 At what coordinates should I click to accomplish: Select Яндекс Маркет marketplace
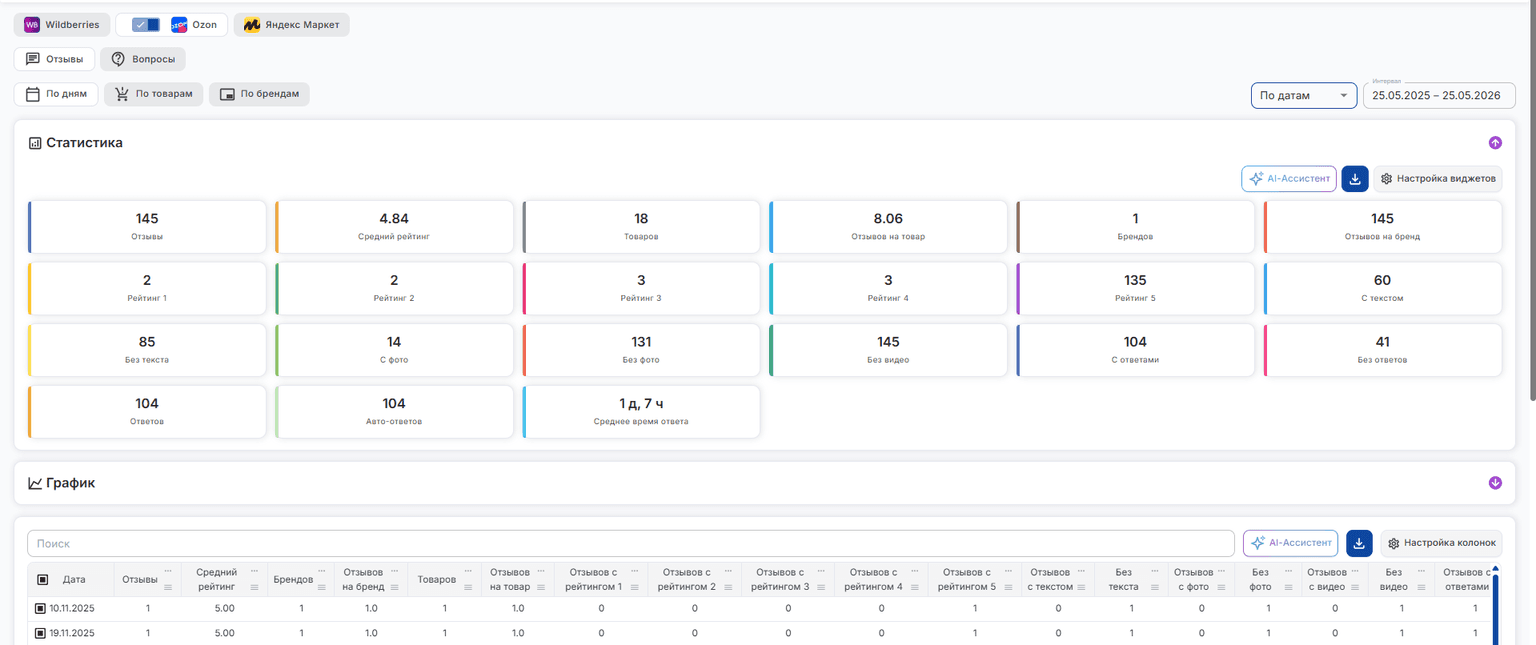pos(291,25)
